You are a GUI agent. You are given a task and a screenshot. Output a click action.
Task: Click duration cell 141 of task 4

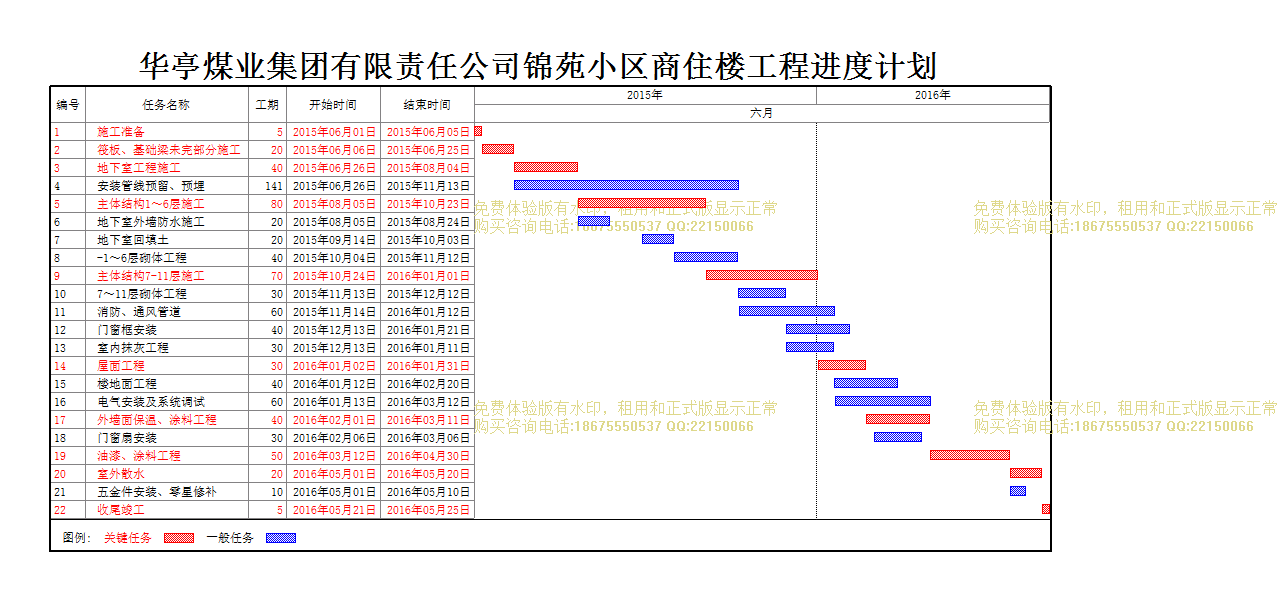(x=267, y=185)
